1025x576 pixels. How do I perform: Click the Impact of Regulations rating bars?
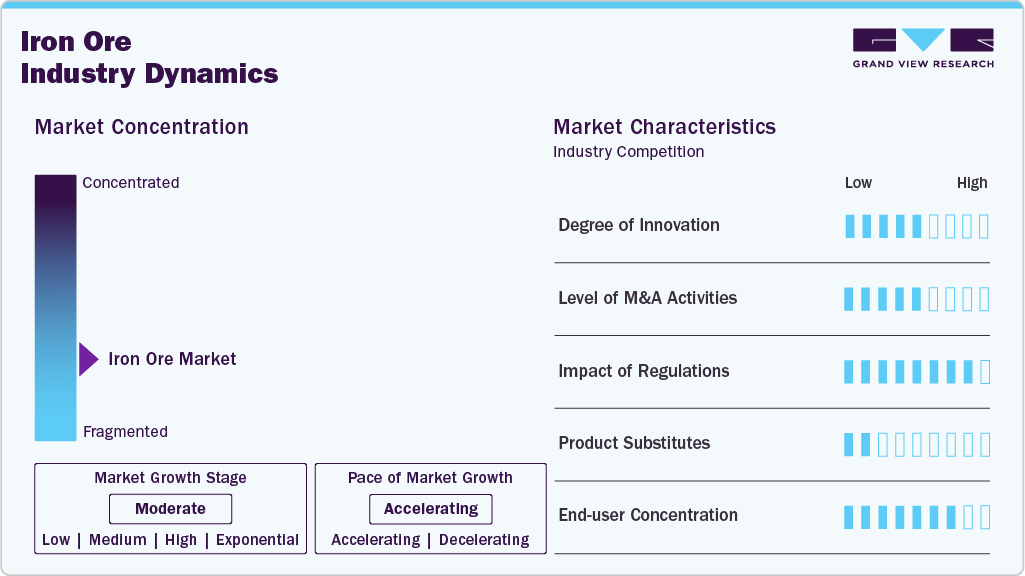click(916, 372)
